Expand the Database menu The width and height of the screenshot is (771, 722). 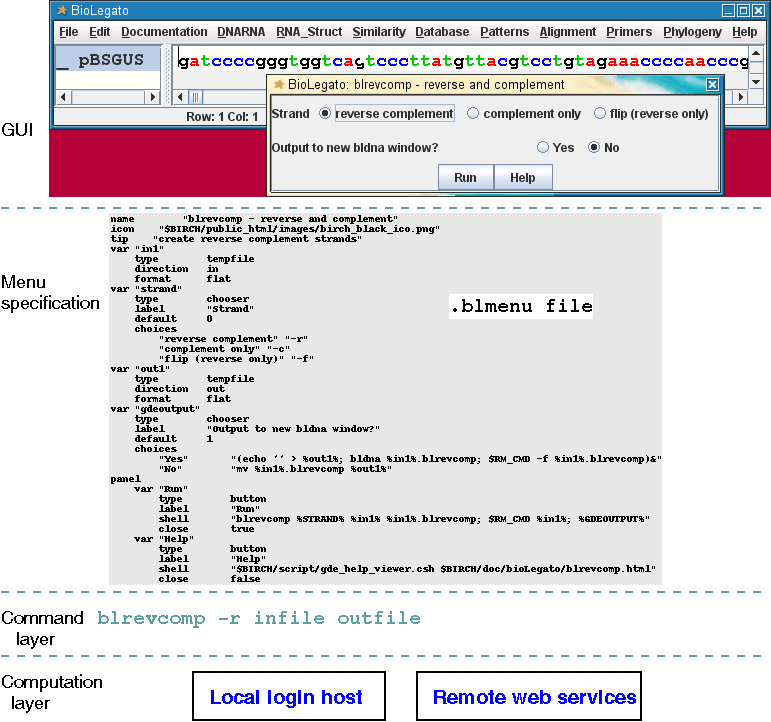point(442,32)
